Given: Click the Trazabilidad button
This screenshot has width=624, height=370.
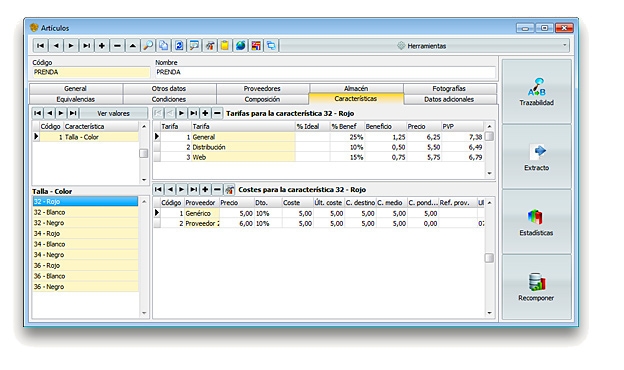Looking at the screenshot, I should 536,92.
